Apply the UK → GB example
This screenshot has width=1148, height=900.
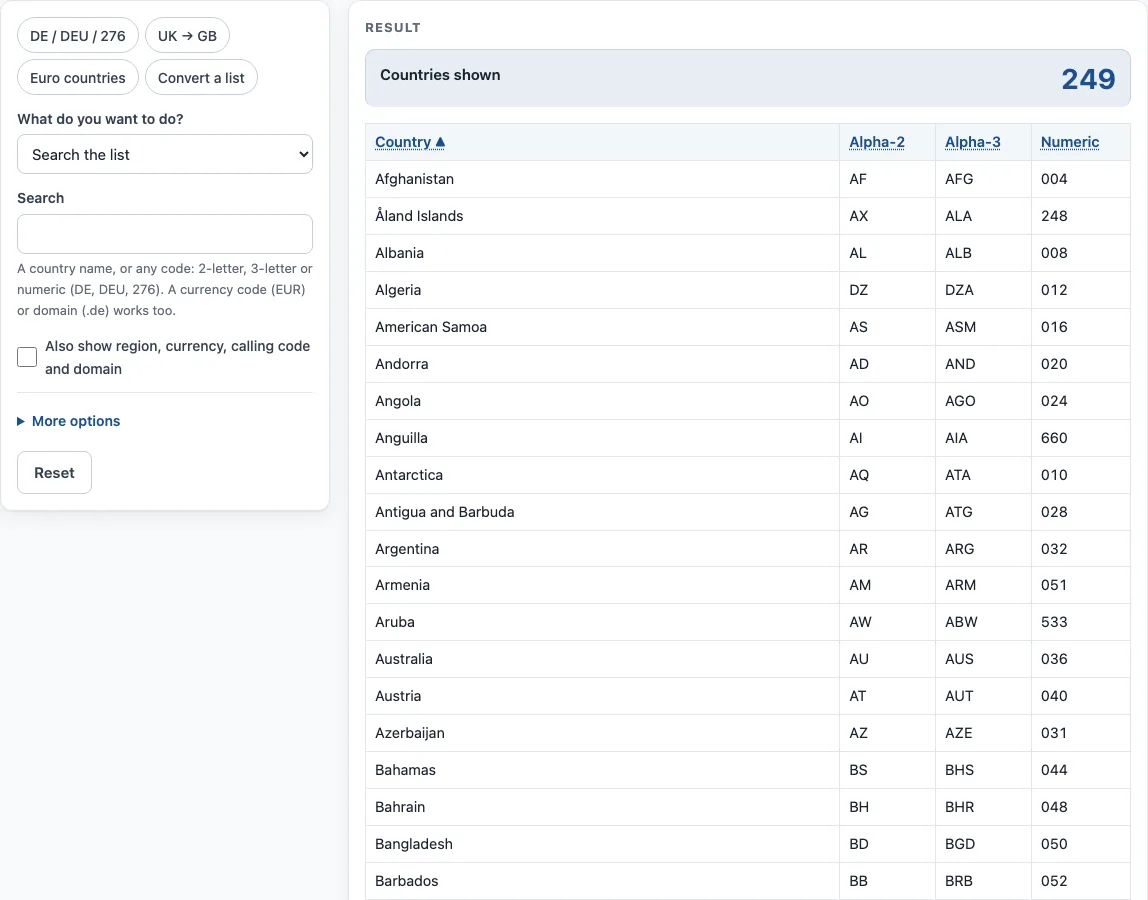(x=187, y=36)
